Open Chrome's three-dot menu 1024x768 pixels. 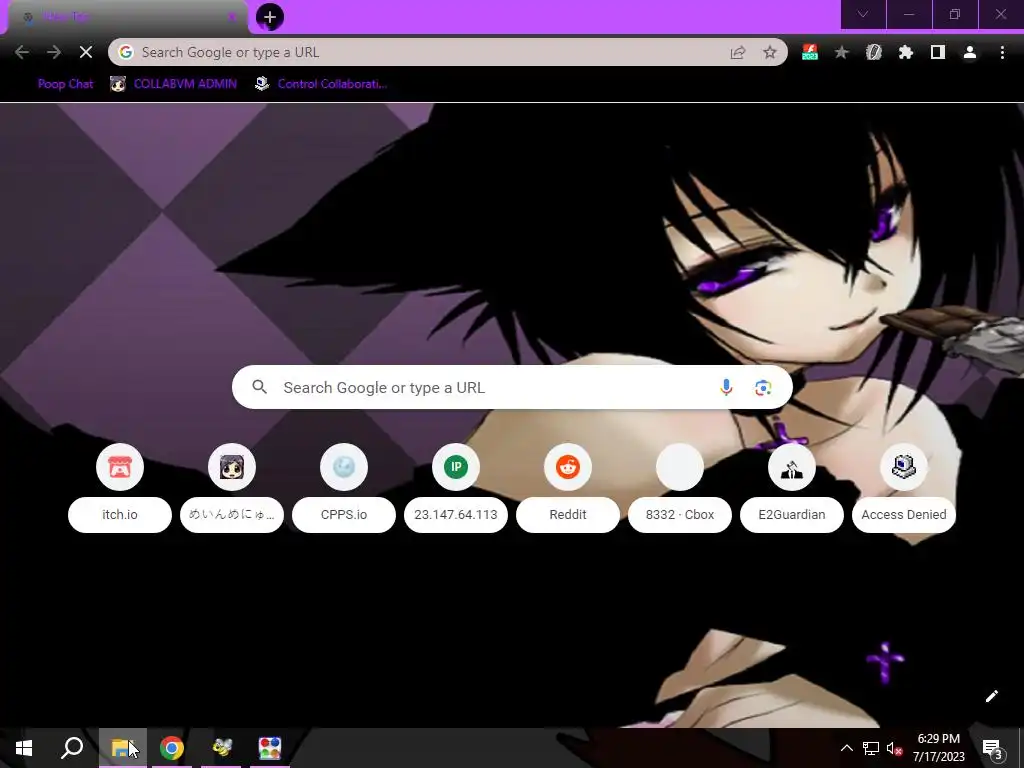click(x=1002, y=52)
